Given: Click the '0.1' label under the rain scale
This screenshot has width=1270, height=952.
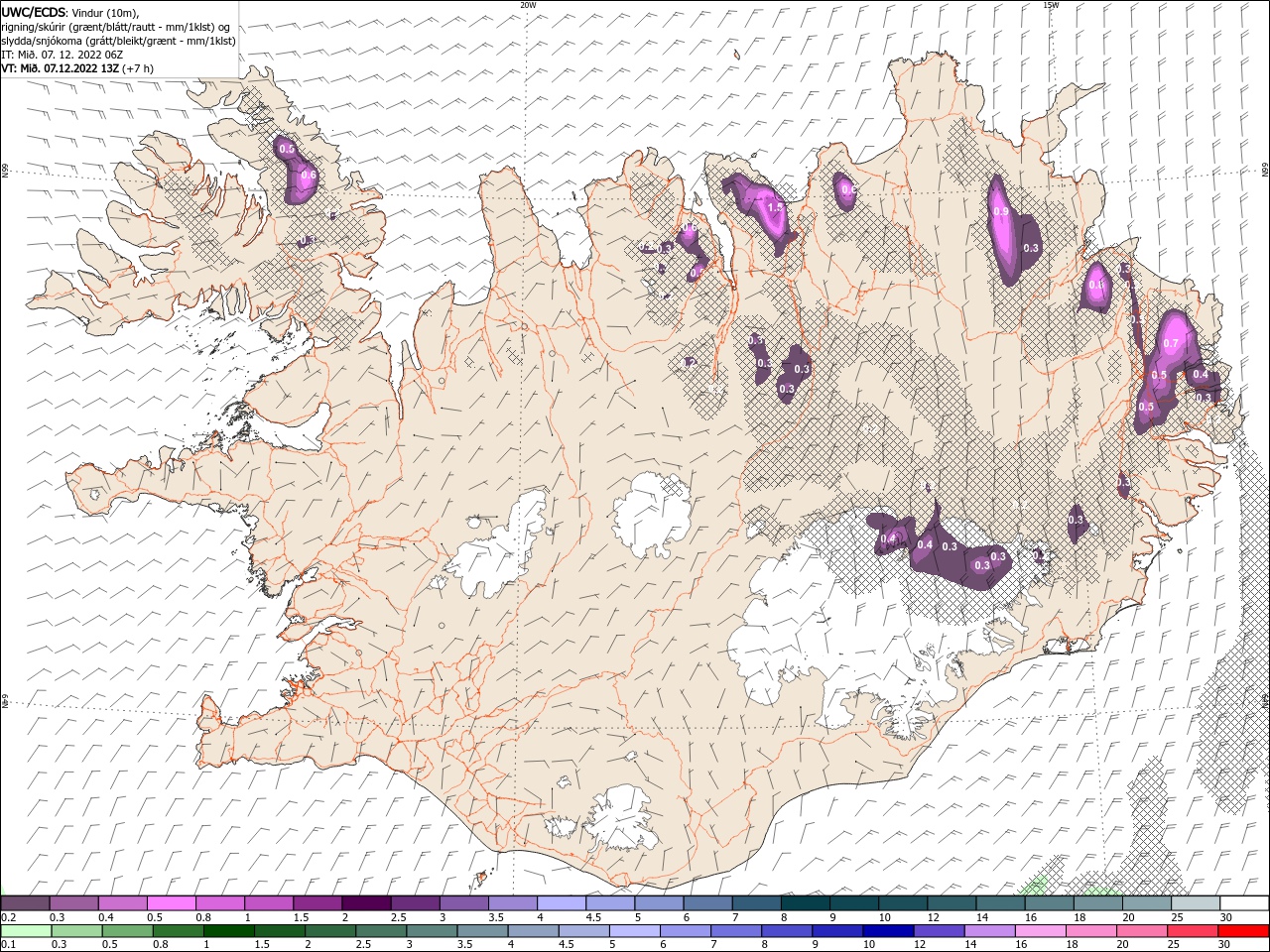Looking at the screenshot, I should point(10,945).
